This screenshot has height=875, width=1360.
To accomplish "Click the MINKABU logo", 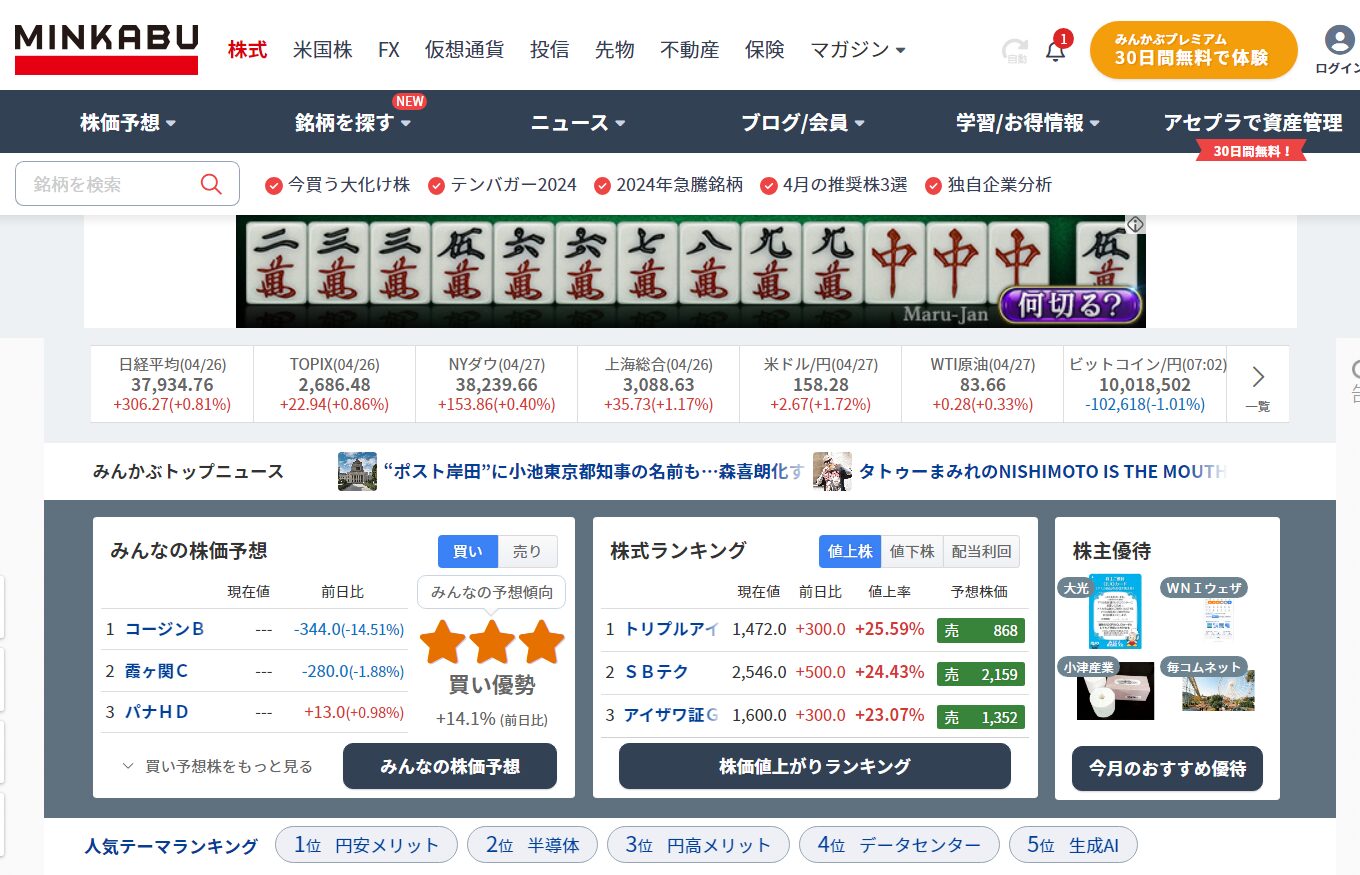I will [x=106, y=49].
